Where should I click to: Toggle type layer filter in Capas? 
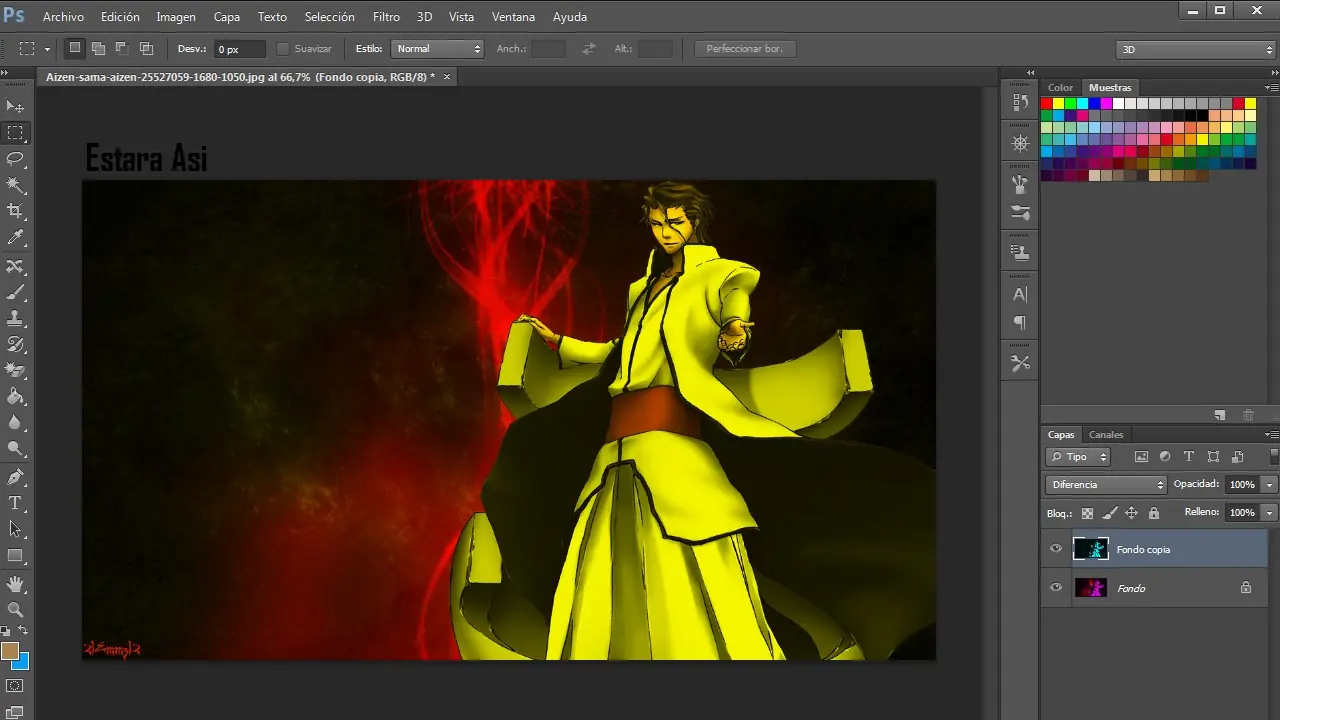[1189, 457]
